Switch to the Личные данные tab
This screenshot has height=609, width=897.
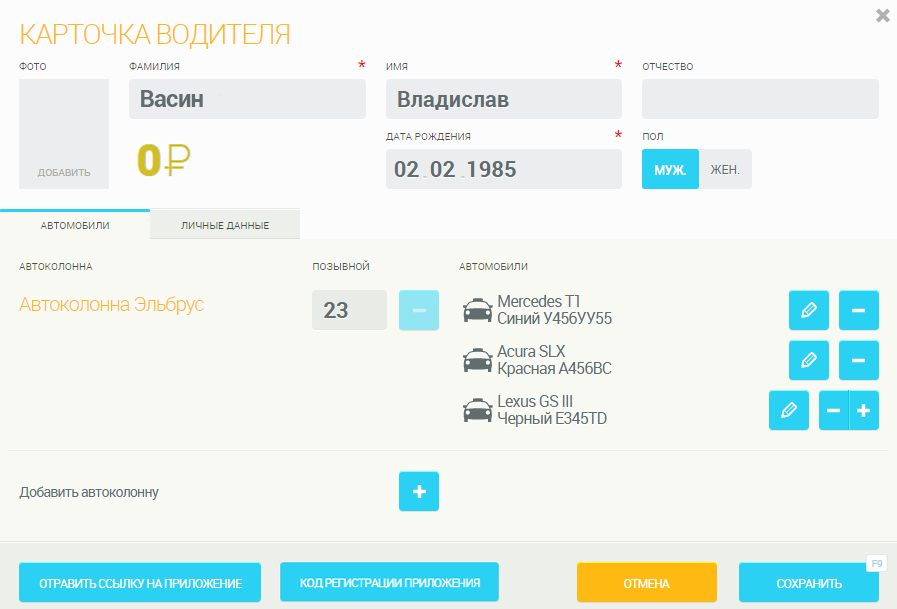pyautogui.click(x=225, y=225)
